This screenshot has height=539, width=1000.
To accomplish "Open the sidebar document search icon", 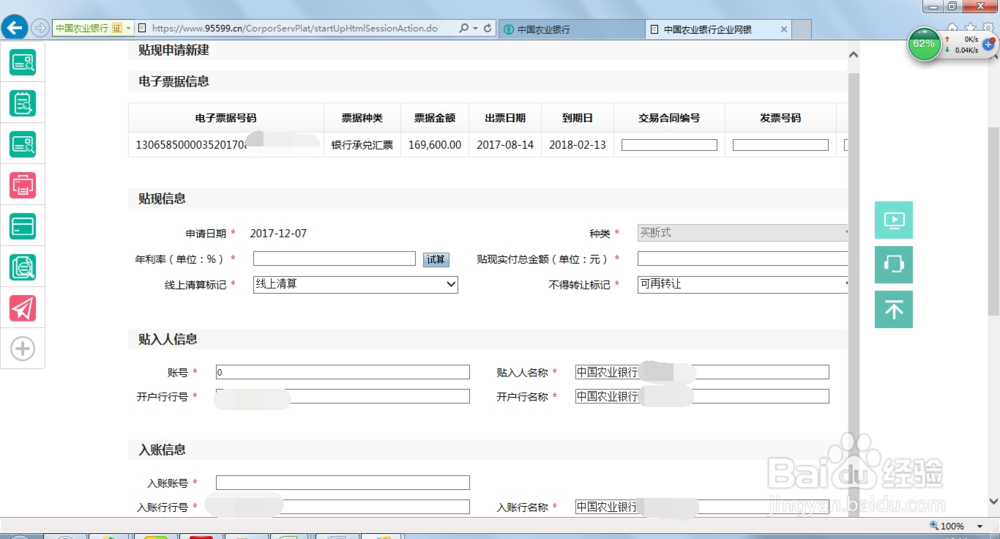I will (x=22, y=267).
